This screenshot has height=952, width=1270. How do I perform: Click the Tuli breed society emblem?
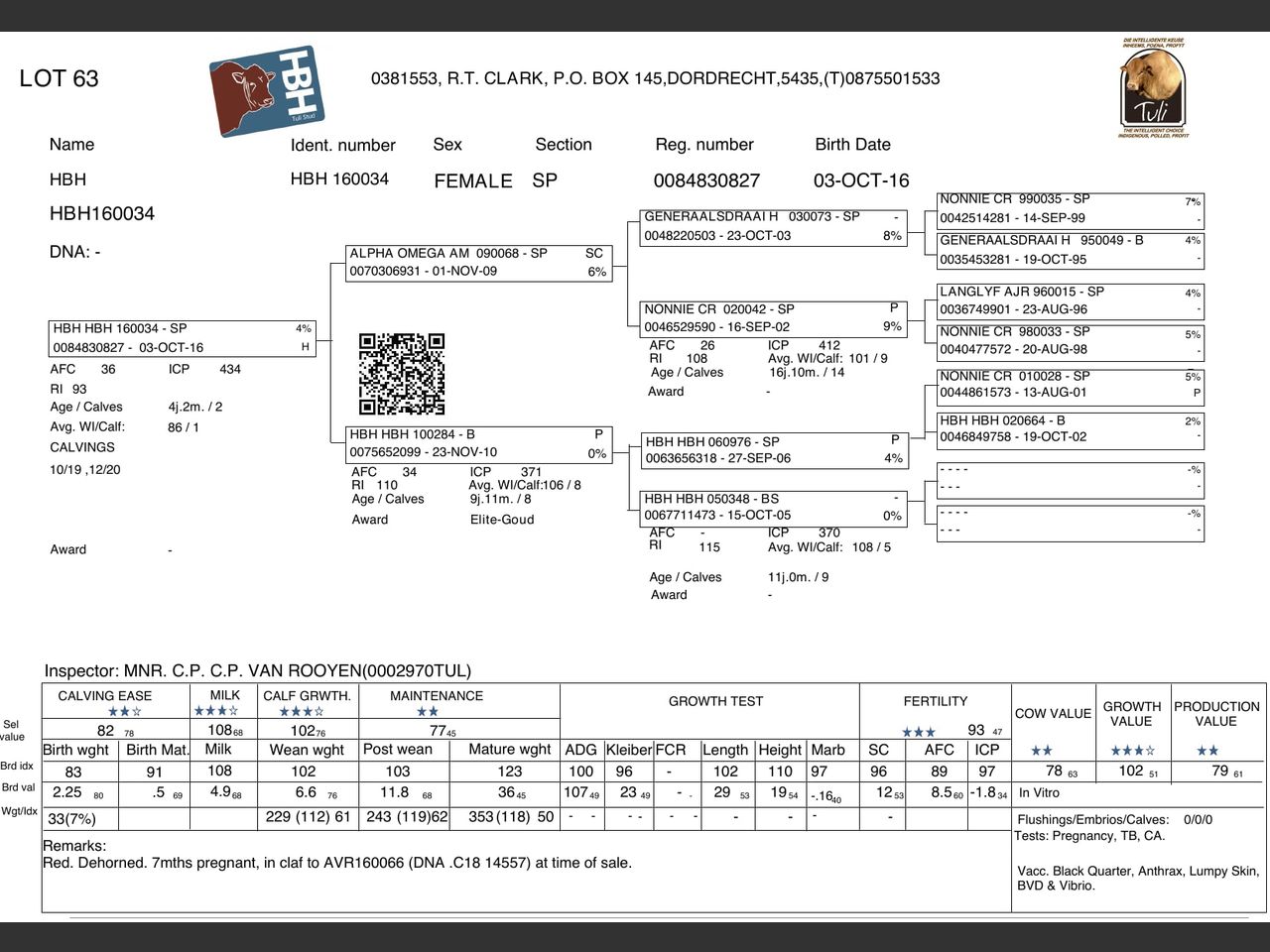1153,87
